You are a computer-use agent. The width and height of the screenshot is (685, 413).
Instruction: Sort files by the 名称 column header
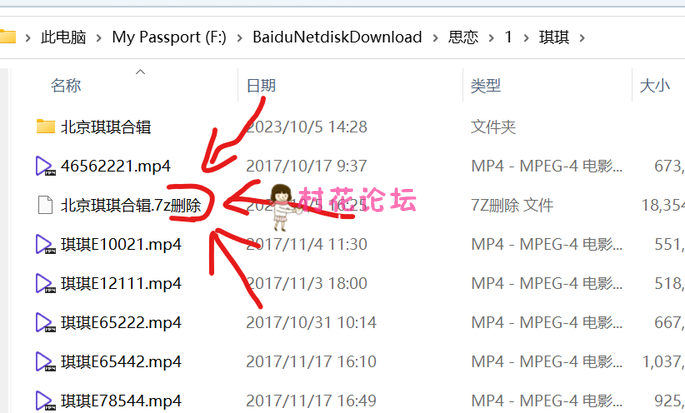click(66, 85)
